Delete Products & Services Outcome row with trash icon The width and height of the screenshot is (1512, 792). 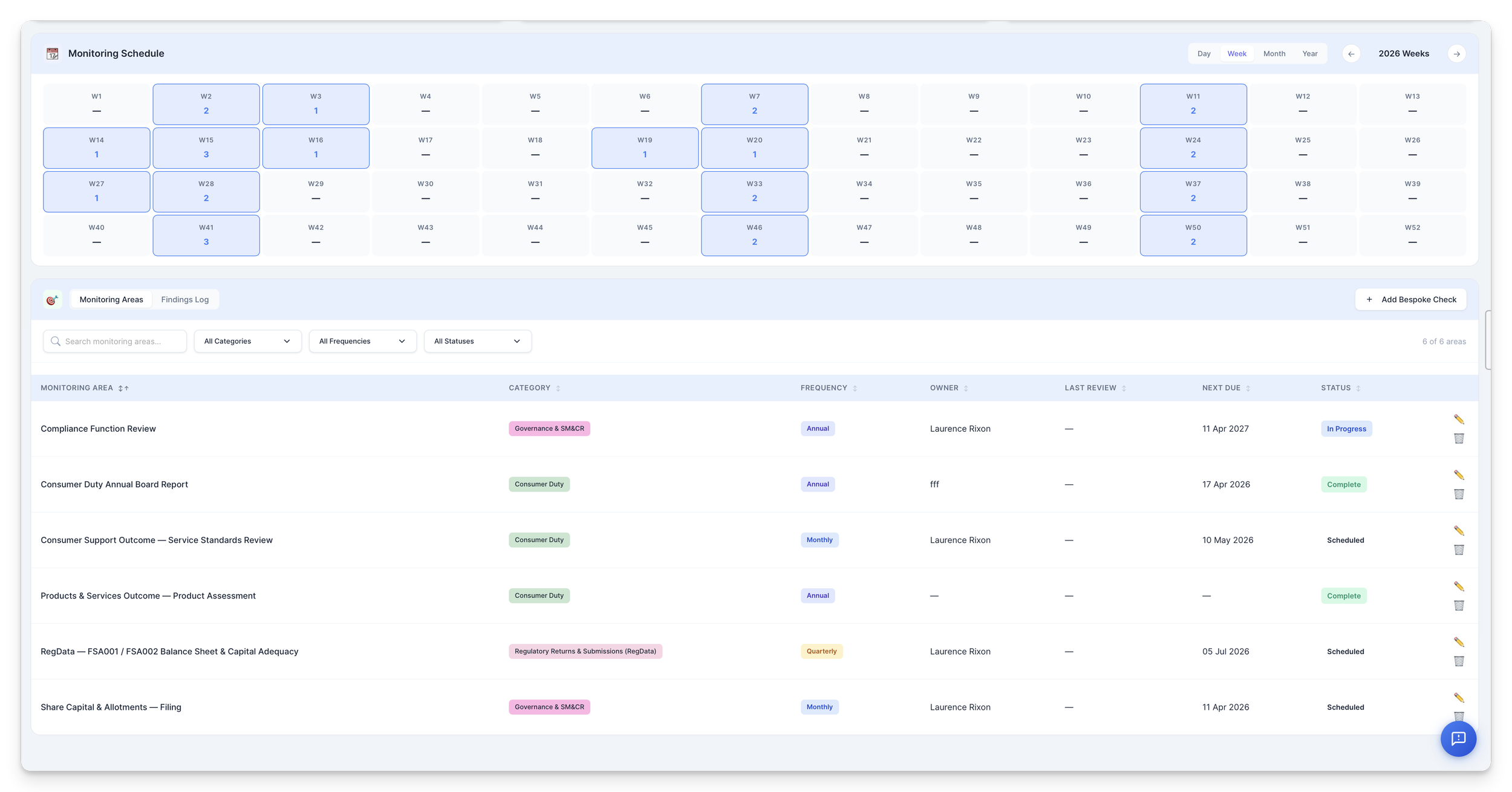pyautogui.click(x=1458, y=605)
